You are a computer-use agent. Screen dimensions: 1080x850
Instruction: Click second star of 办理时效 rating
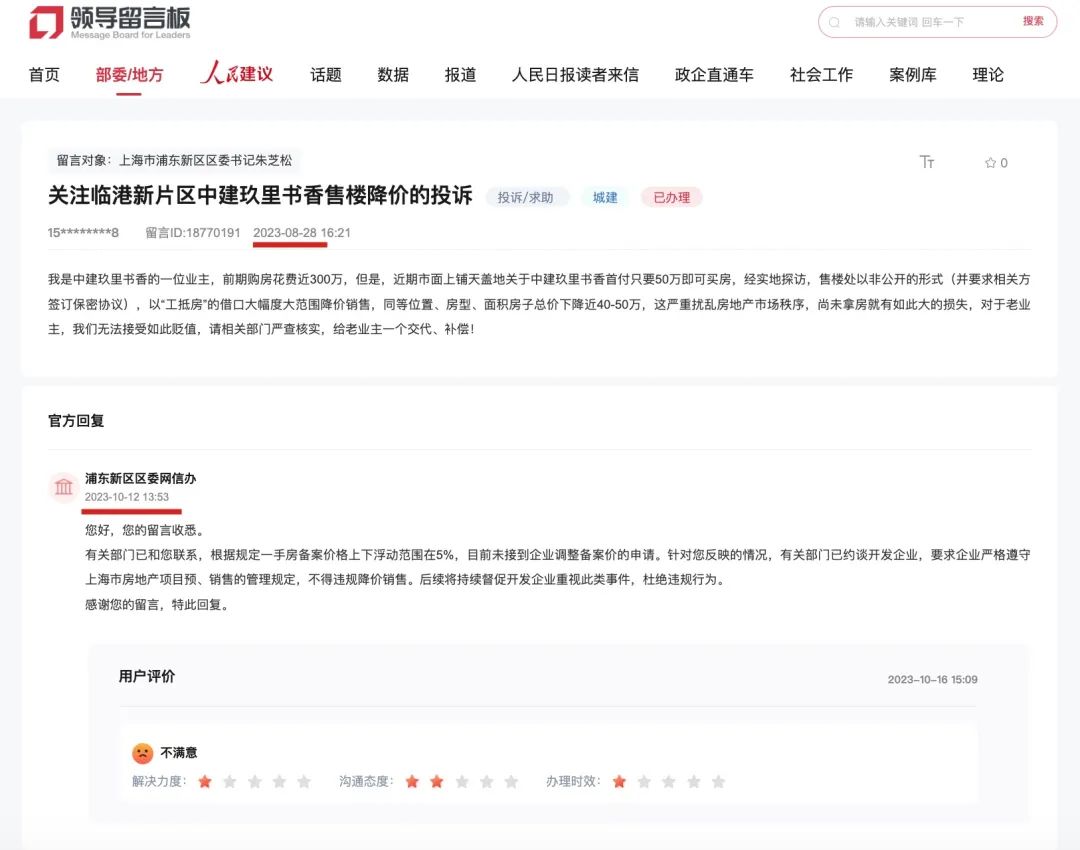(644, 781)
